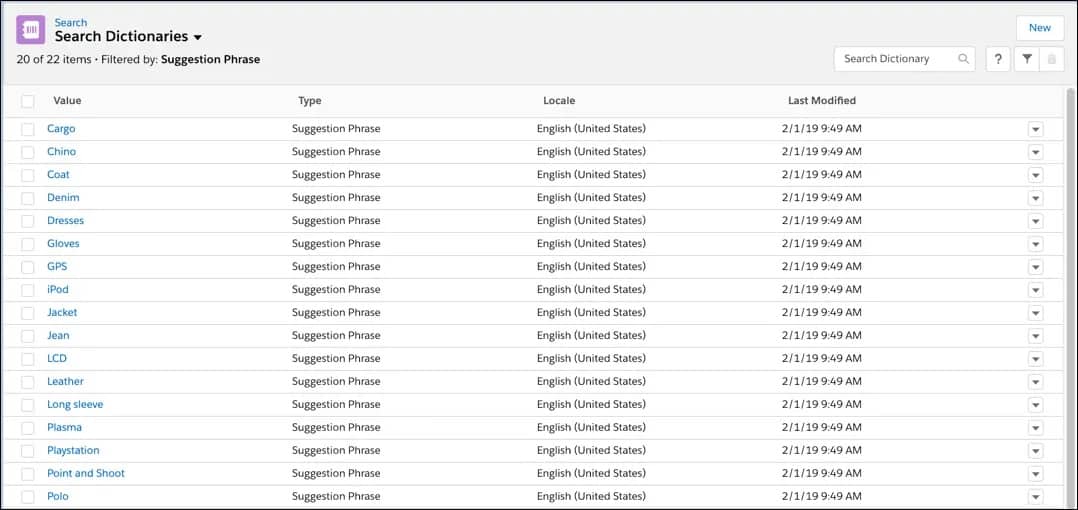Click the trash delete icon
The width and height of the screenshot is (1078, 510).
pos(1051,59)
